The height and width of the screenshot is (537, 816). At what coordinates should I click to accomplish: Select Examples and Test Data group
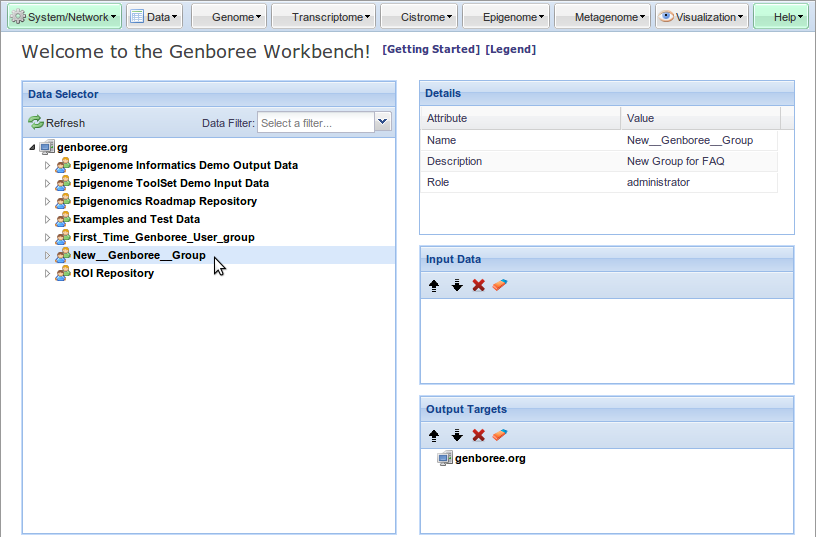click(x=136, y=219)
